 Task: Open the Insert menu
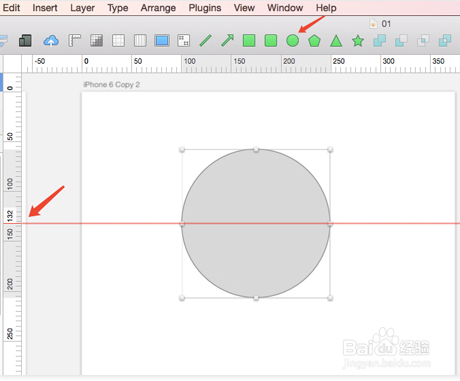pyautogui.click(x=45, y=8)
